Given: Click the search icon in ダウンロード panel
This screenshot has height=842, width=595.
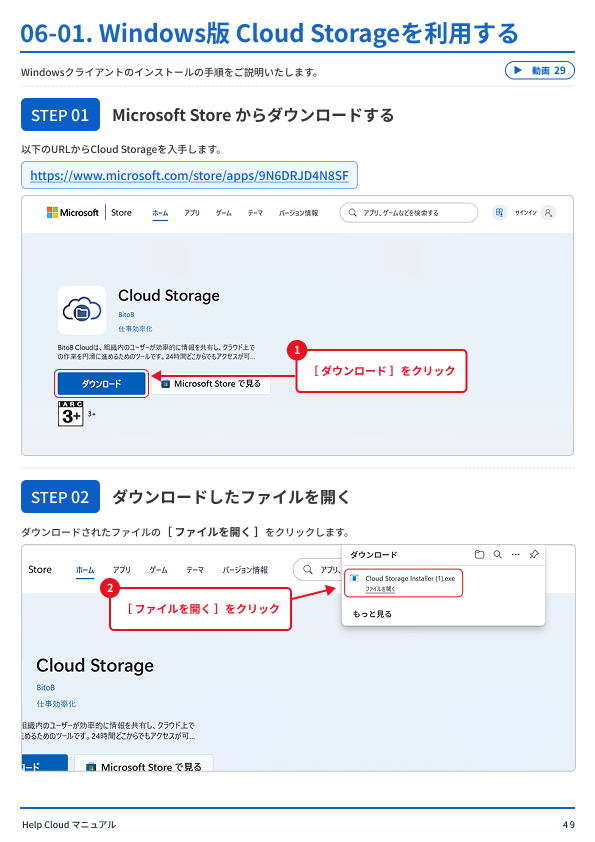Looking at the screenshot, I should click(x=498, y=555).
